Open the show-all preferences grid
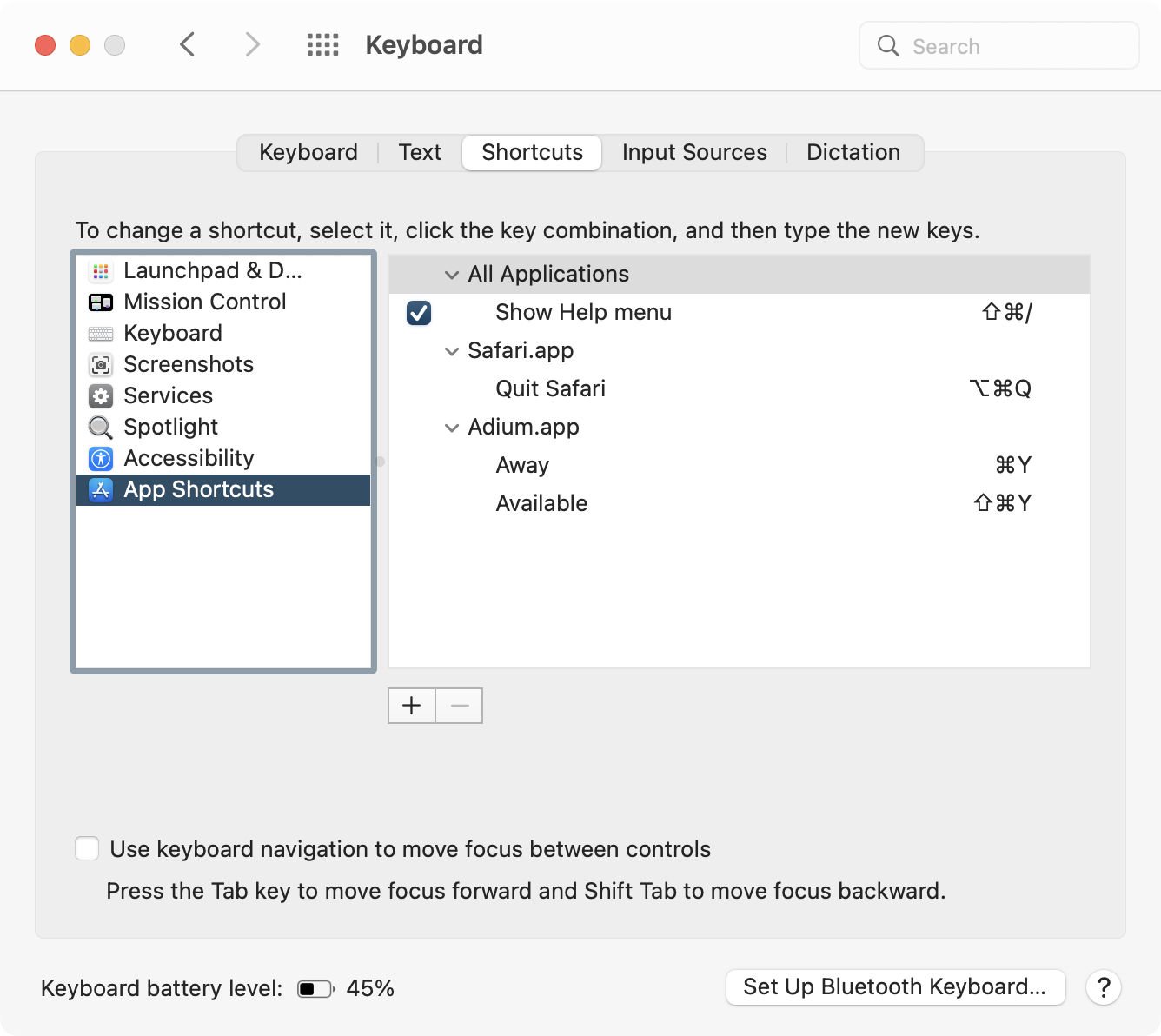 (323, 45)
